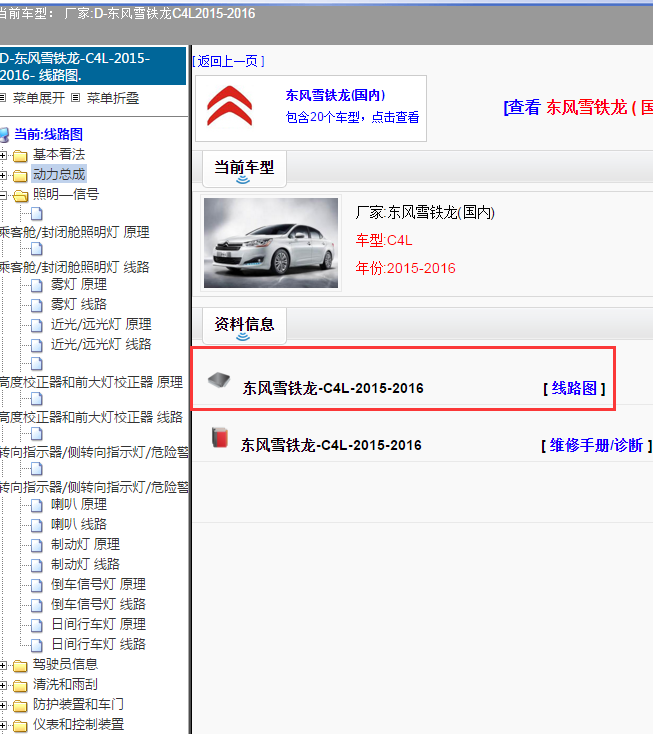
Task: Click the document icon beside 喇叭 线路
Action: [x=37, y=525]
